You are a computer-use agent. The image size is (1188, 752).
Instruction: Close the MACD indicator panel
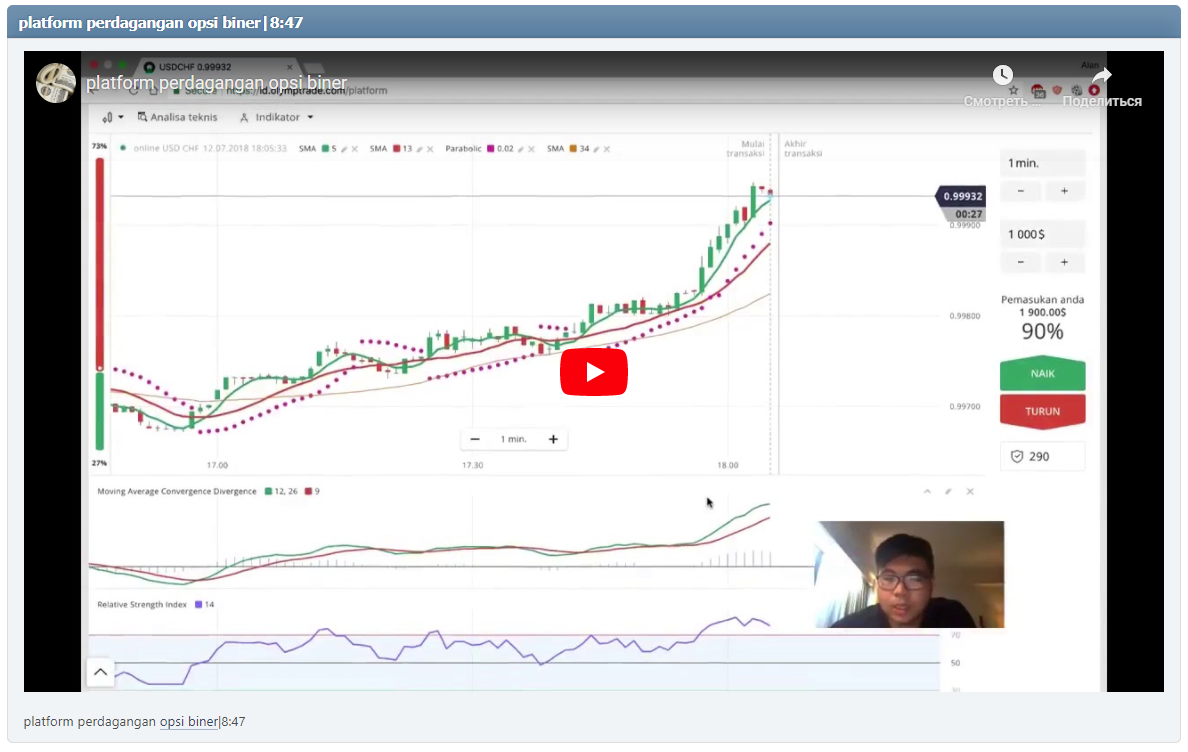969,492
